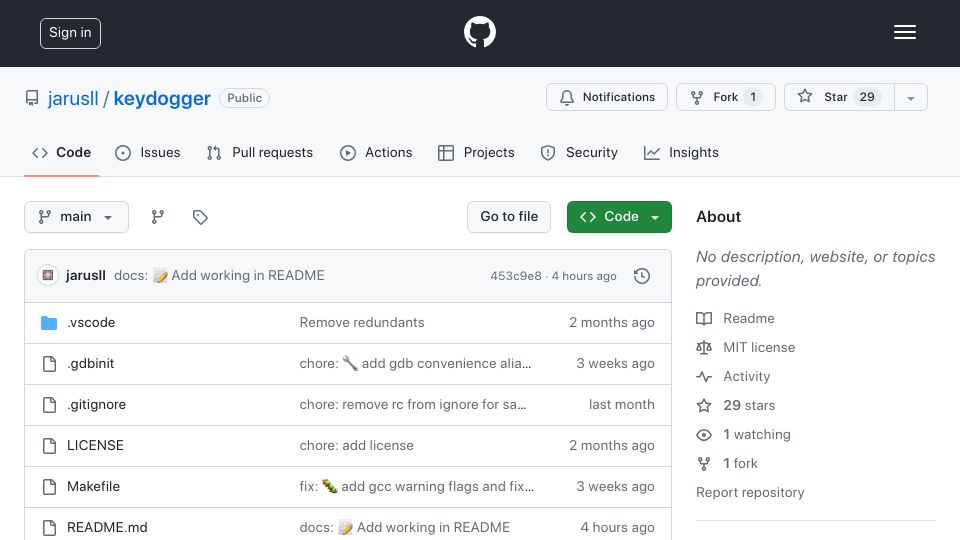Open the README.md file
This screenshot has height=540, width=960.
[107, 528]
